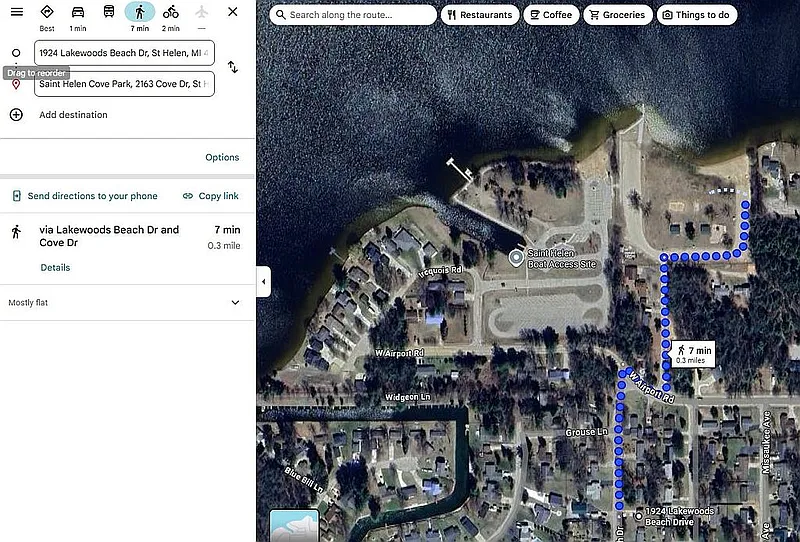The image size is (800, 542).
Task: Click the 7 min walking route label
Action: coord(693,354)
